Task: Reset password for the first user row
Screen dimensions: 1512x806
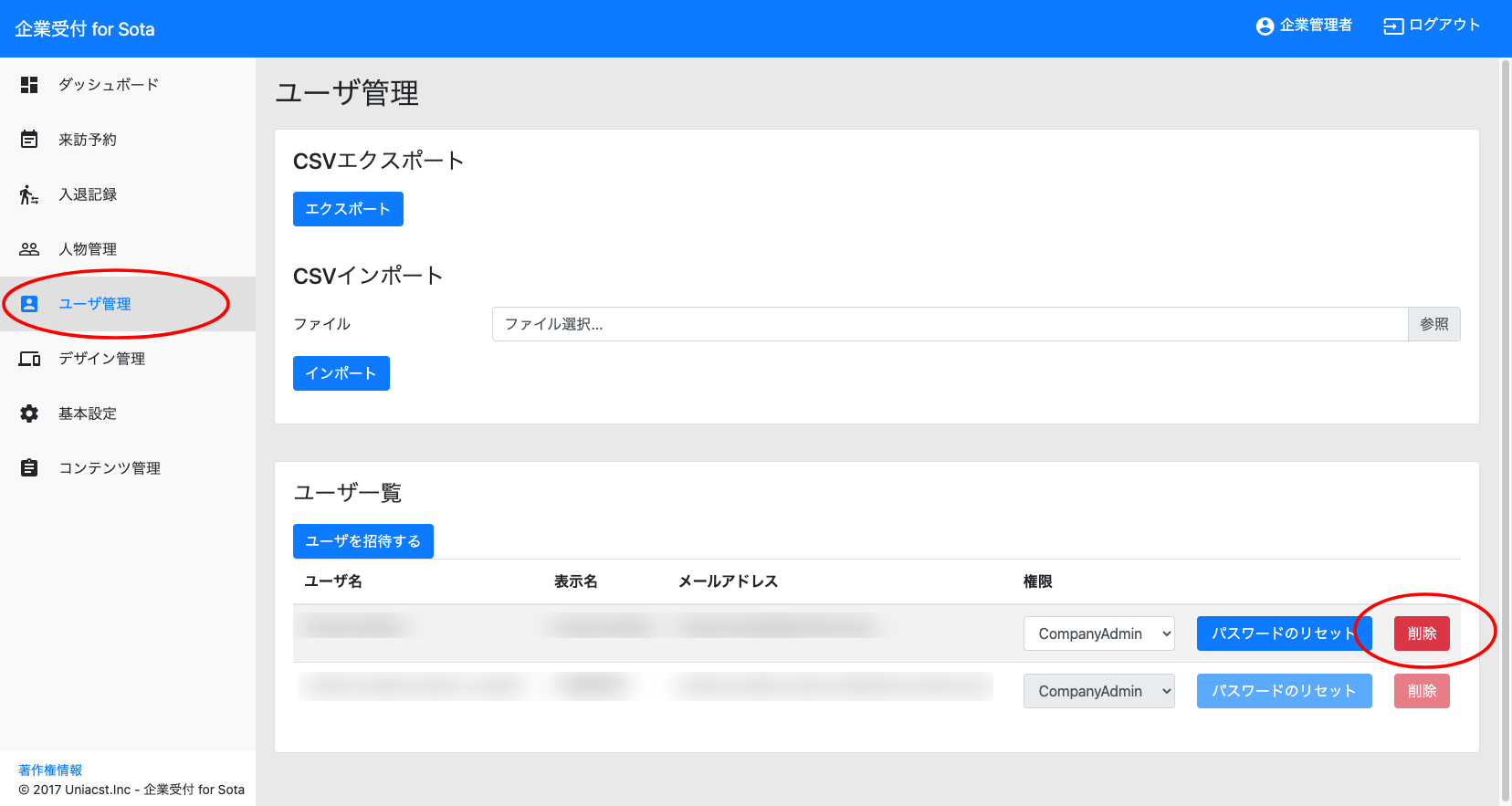Action: tap(1284, 633)
